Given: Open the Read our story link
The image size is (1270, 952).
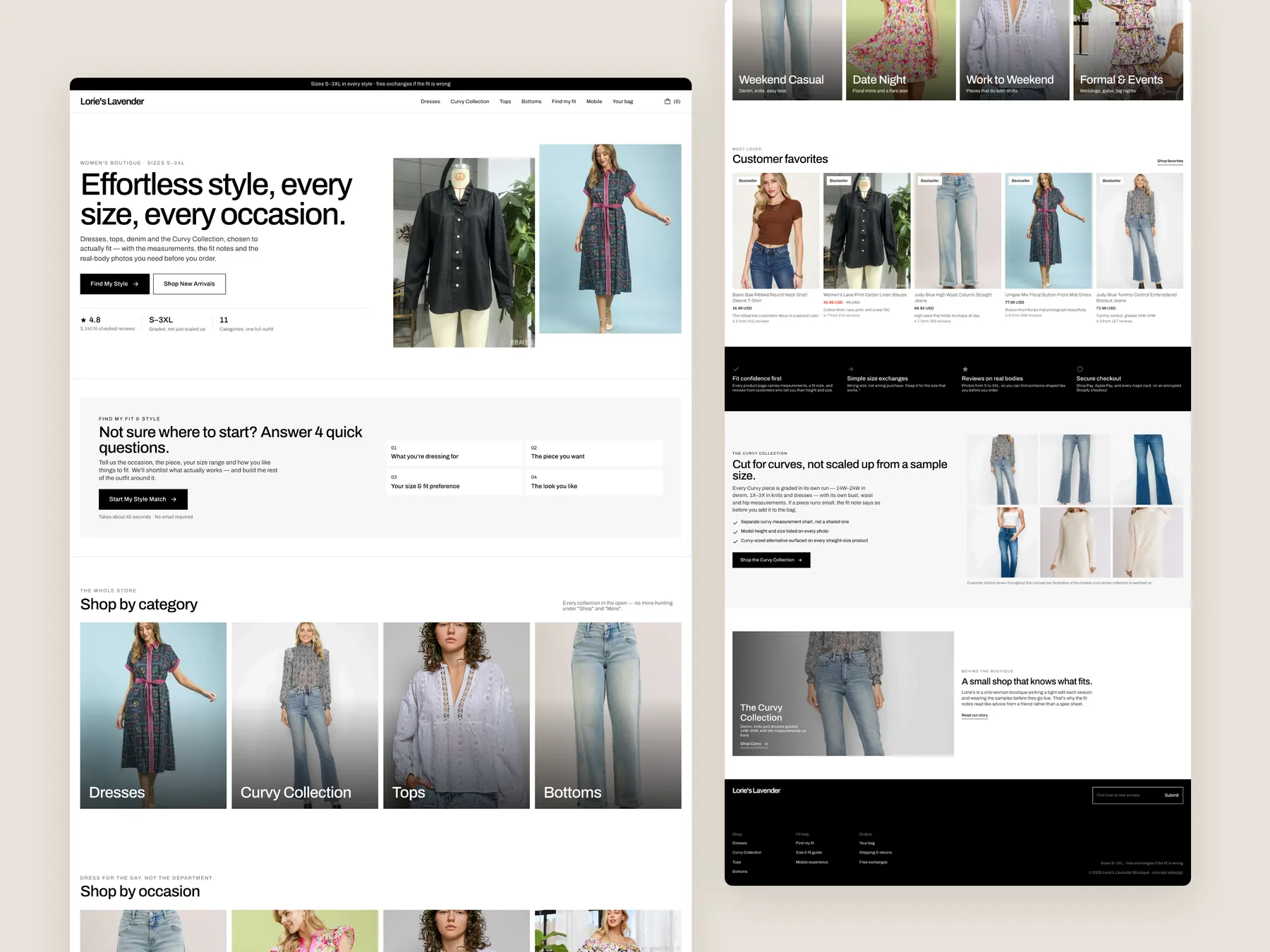Looking at the screenshot, I should click(974, 716).
